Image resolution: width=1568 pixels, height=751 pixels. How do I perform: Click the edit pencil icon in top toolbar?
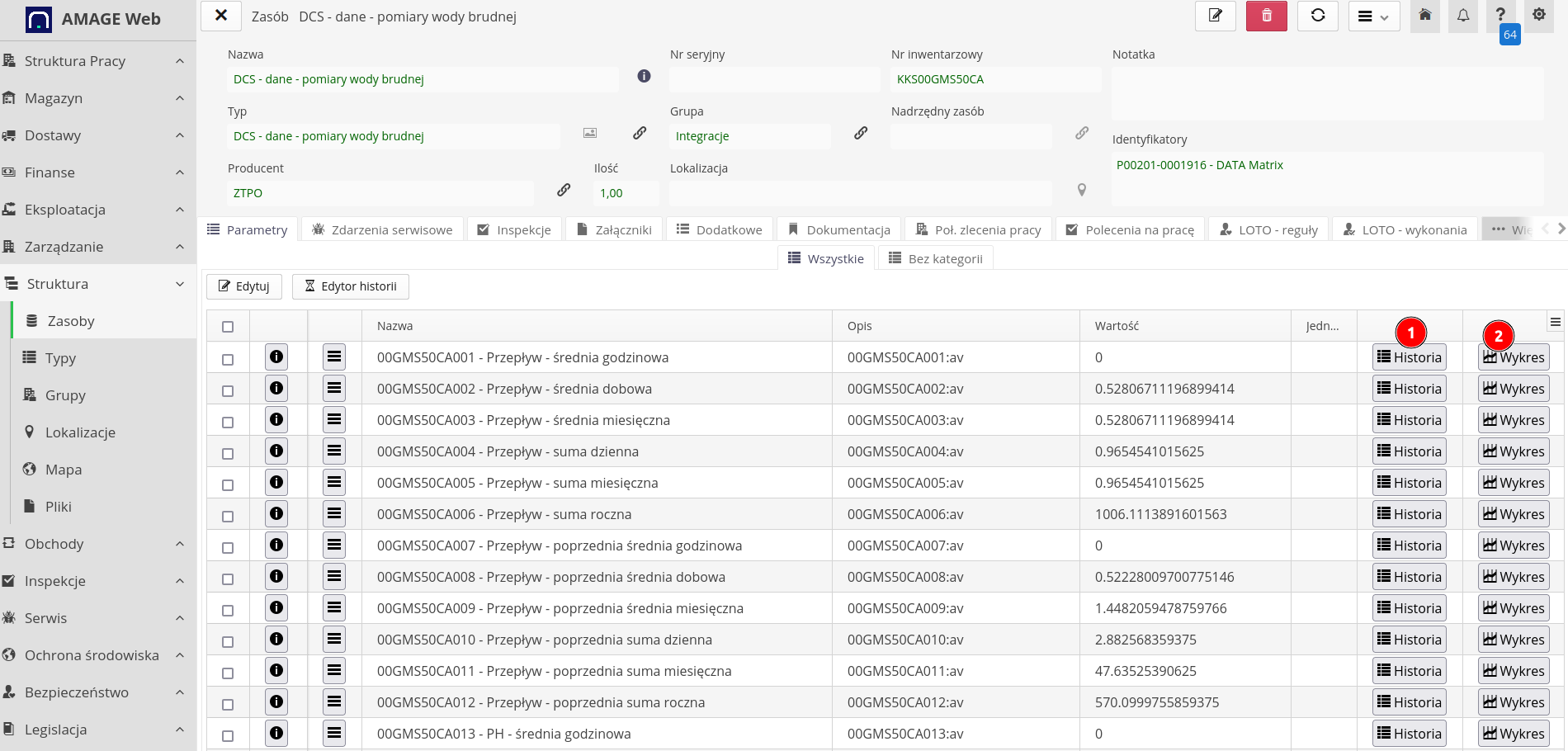[1215, 17]
